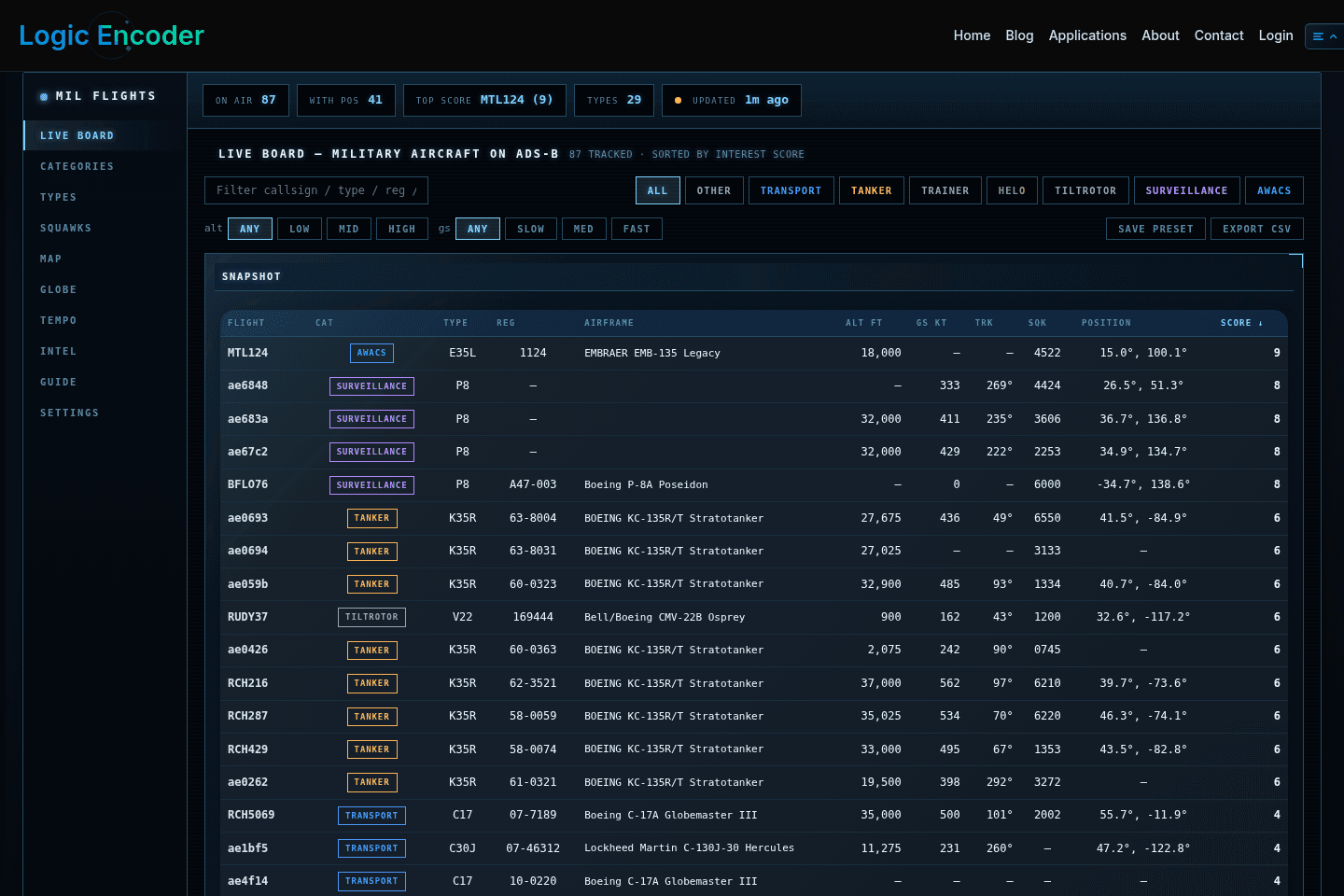Image resolution: width=1344 pixels, height=896 pixels.
Task: Show ALL aircraft categories
Action: pyautogui.click(x=658, y=190)
